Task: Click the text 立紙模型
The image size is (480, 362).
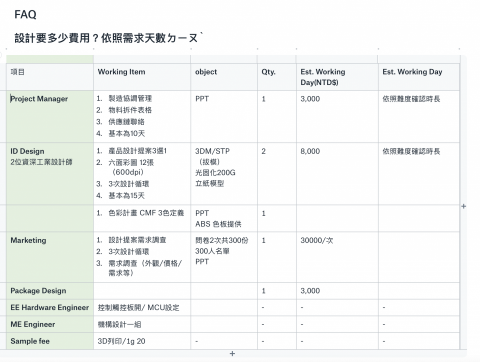Action: point(209,183)
